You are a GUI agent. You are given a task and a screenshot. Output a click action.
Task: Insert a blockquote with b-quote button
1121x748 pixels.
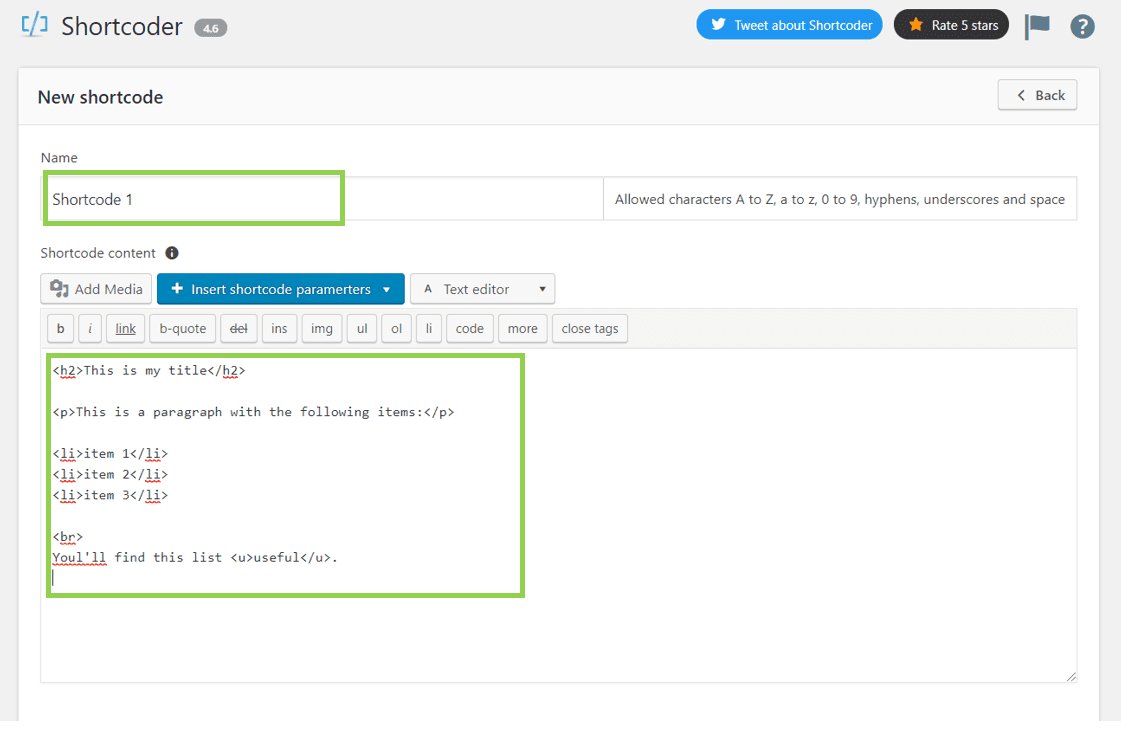182,328
